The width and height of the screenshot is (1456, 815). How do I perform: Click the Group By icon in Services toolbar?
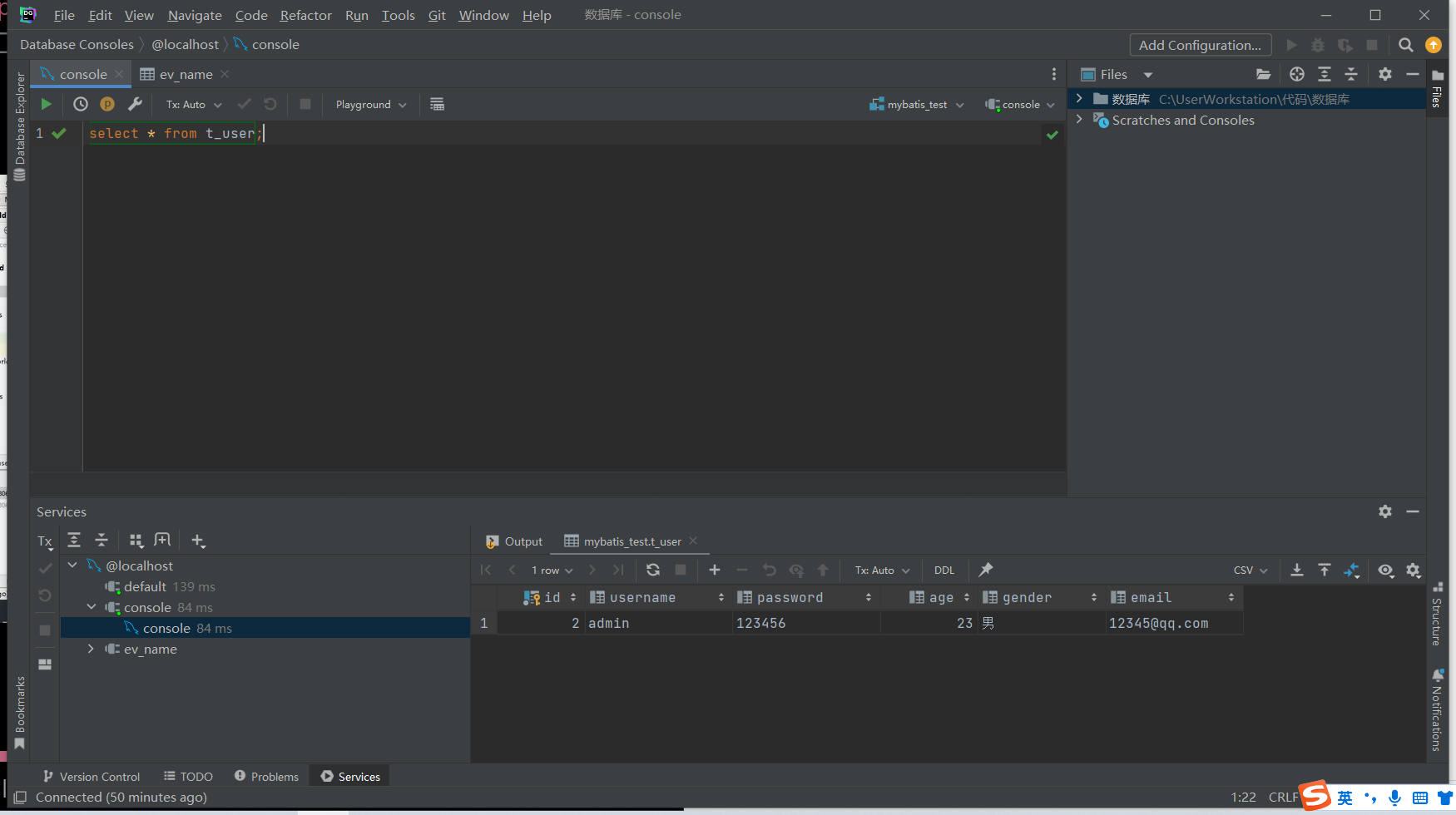pos(136,541)
